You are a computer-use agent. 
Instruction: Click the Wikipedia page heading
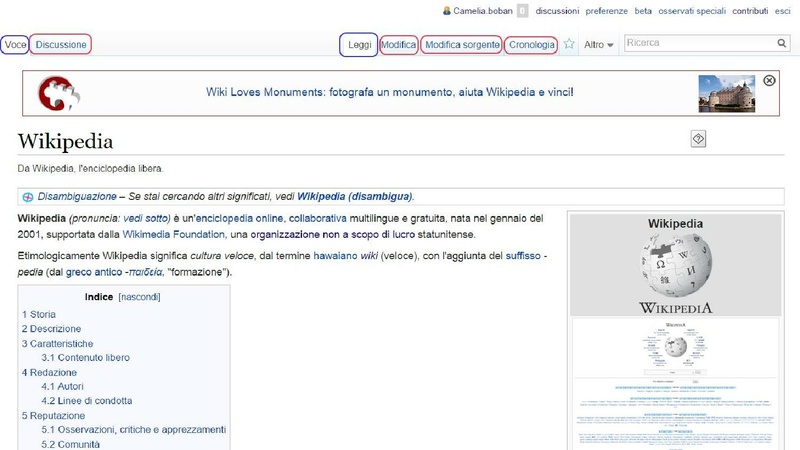coord(65,141)
